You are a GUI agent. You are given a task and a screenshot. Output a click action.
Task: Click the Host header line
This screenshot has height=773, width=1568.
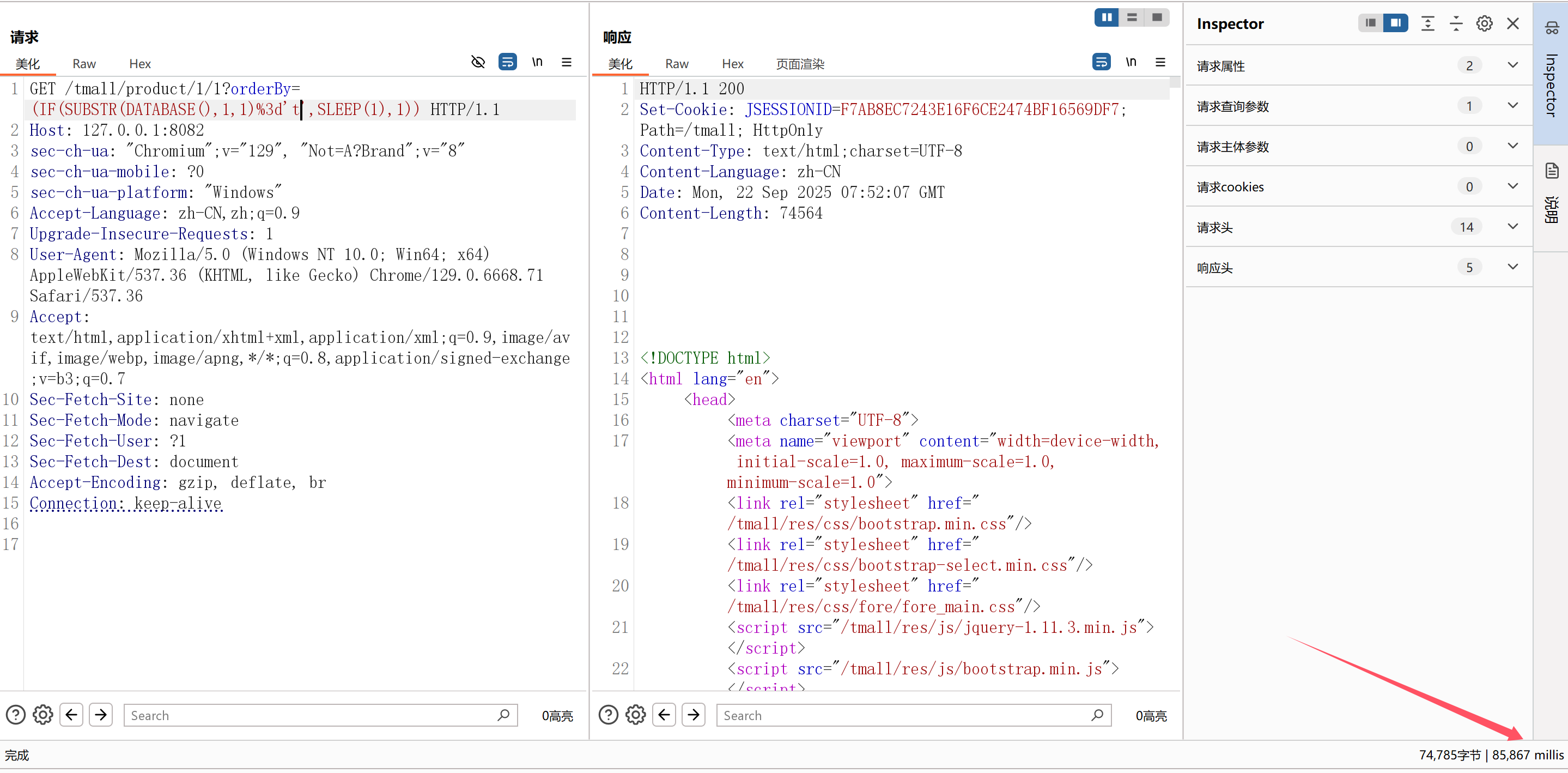click(x=117, y=130)
